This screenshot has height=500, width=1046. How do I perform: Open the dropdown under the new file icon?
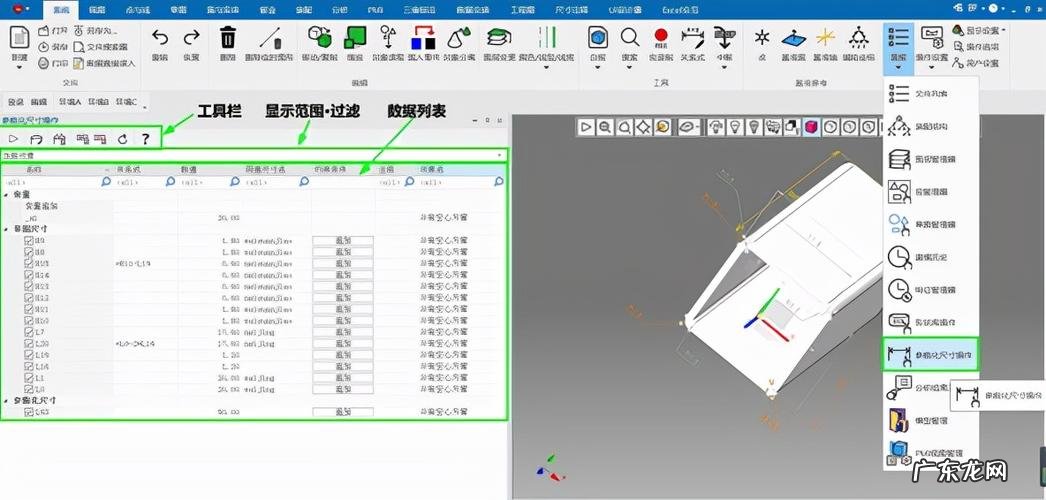pyautogui.click(x=19, y=60)
